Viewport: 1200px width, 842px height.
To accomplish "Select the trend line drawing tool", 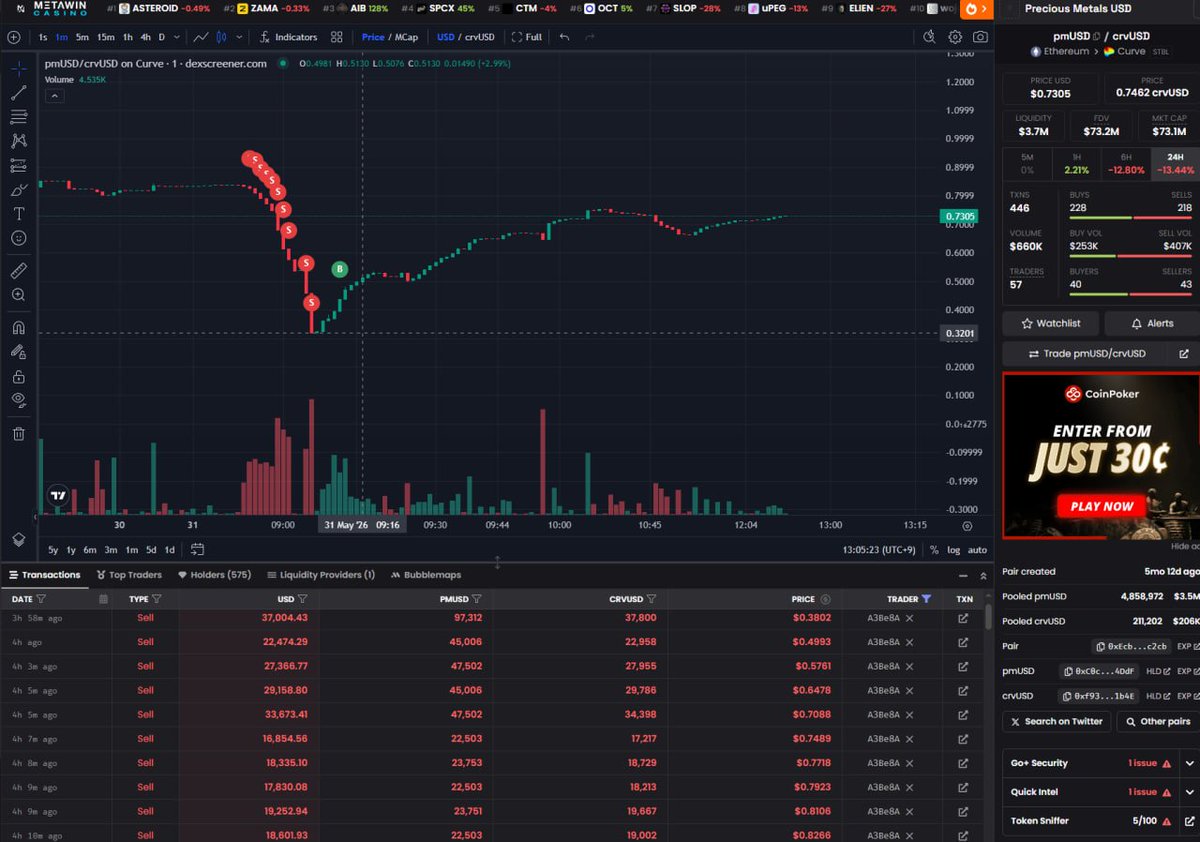I will [x=18, y=93].
